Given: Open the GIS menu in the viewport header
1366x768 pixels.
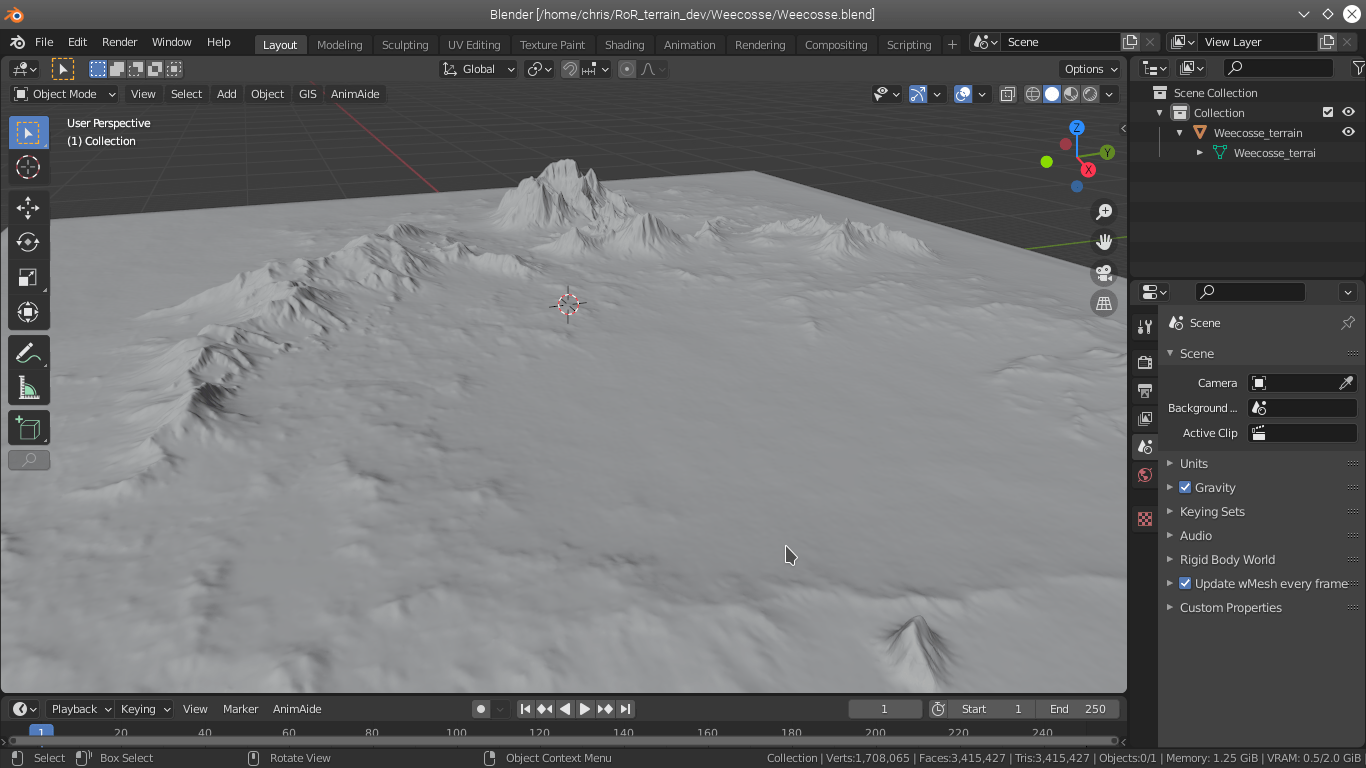Looking at the screenshot, I should (307, 93).
